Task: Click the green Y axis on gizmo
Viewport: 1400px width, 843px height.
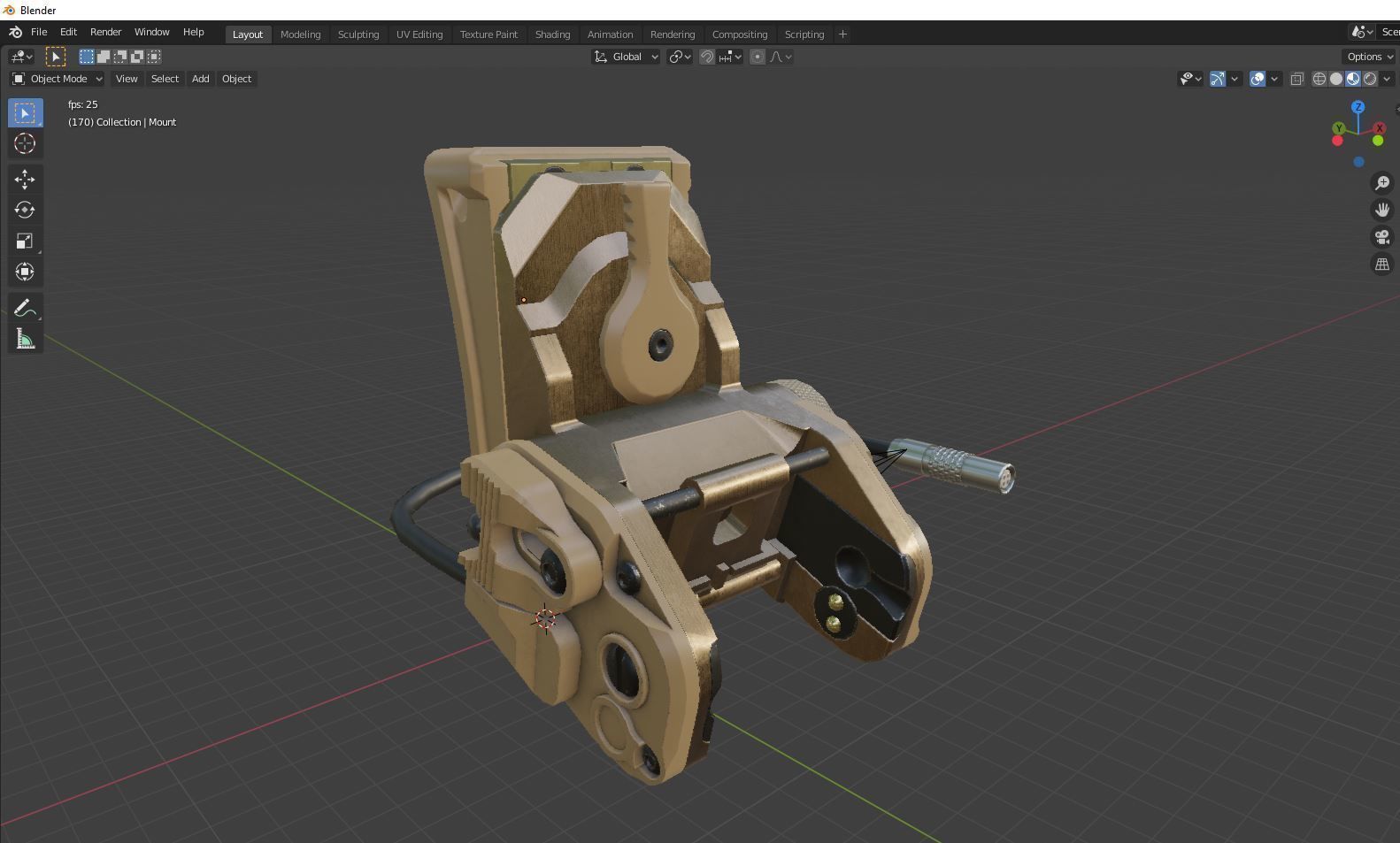Action: coord(1339,129)
